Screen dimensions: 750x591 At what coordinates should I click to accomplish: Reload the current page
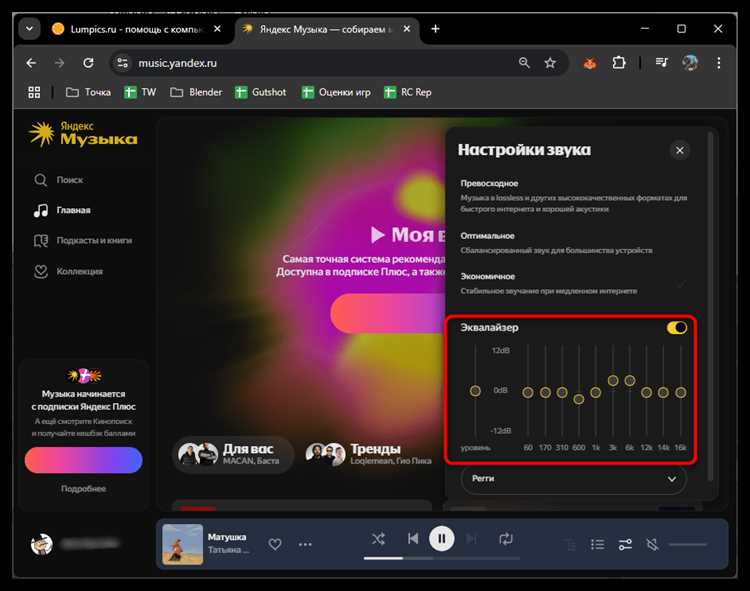(x=88, y=63)
